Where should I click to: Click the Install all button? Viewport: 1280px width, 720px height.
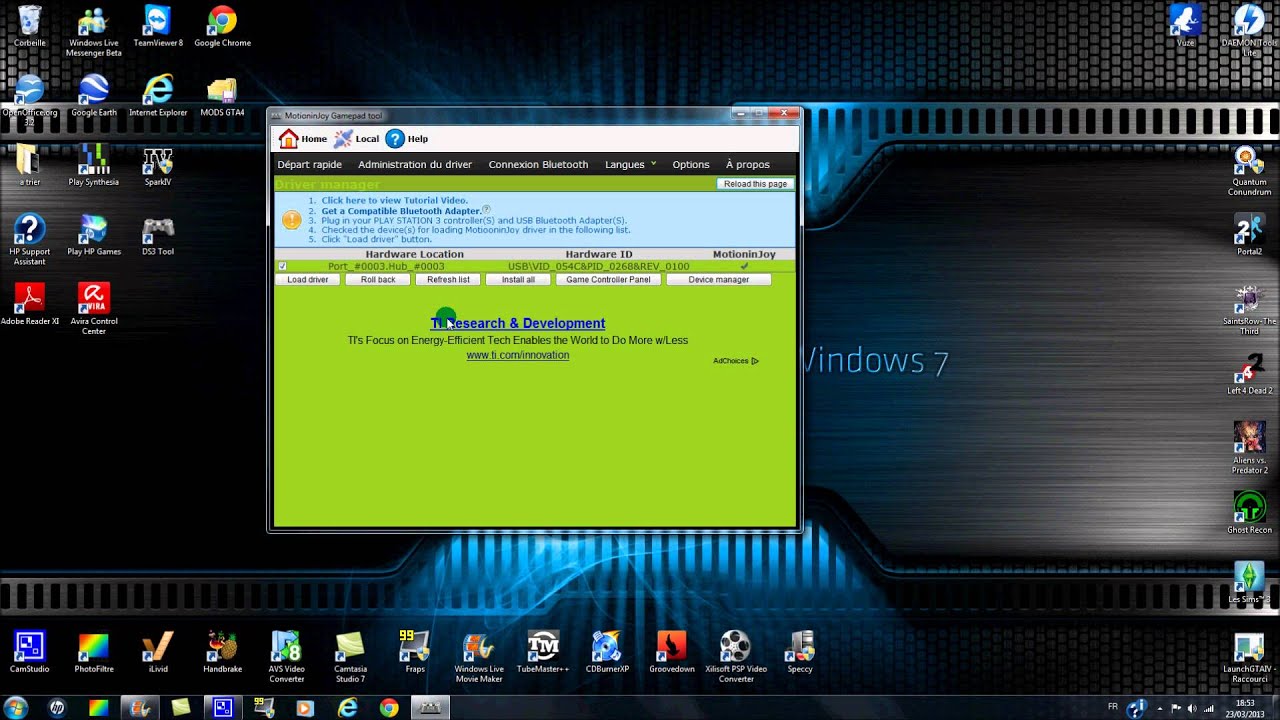518,280
